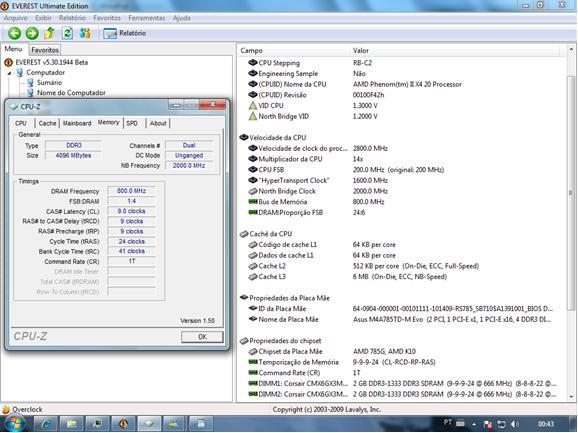The width and height of the screenshot is (578, 433).
Task: Open the SPD tab in CPU-Z
Action: pos(132,123)
